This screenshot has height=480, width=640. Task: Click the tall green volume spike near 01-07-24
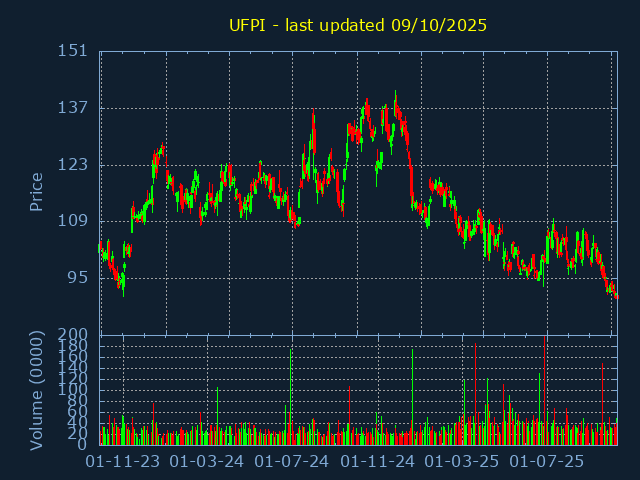[x=291, y=396]
